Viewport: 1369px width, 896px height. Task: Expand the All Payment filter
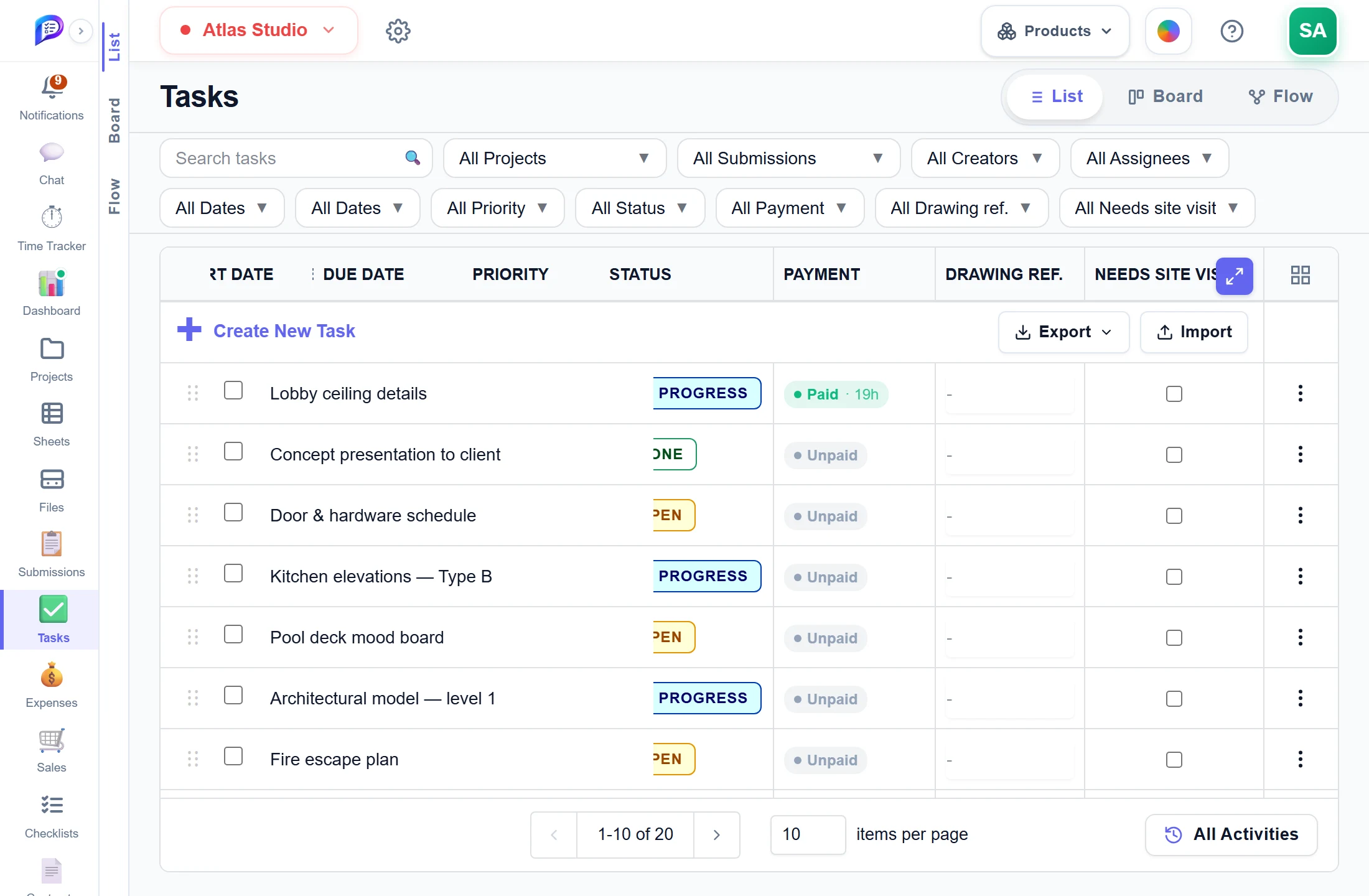click(790, 208)
